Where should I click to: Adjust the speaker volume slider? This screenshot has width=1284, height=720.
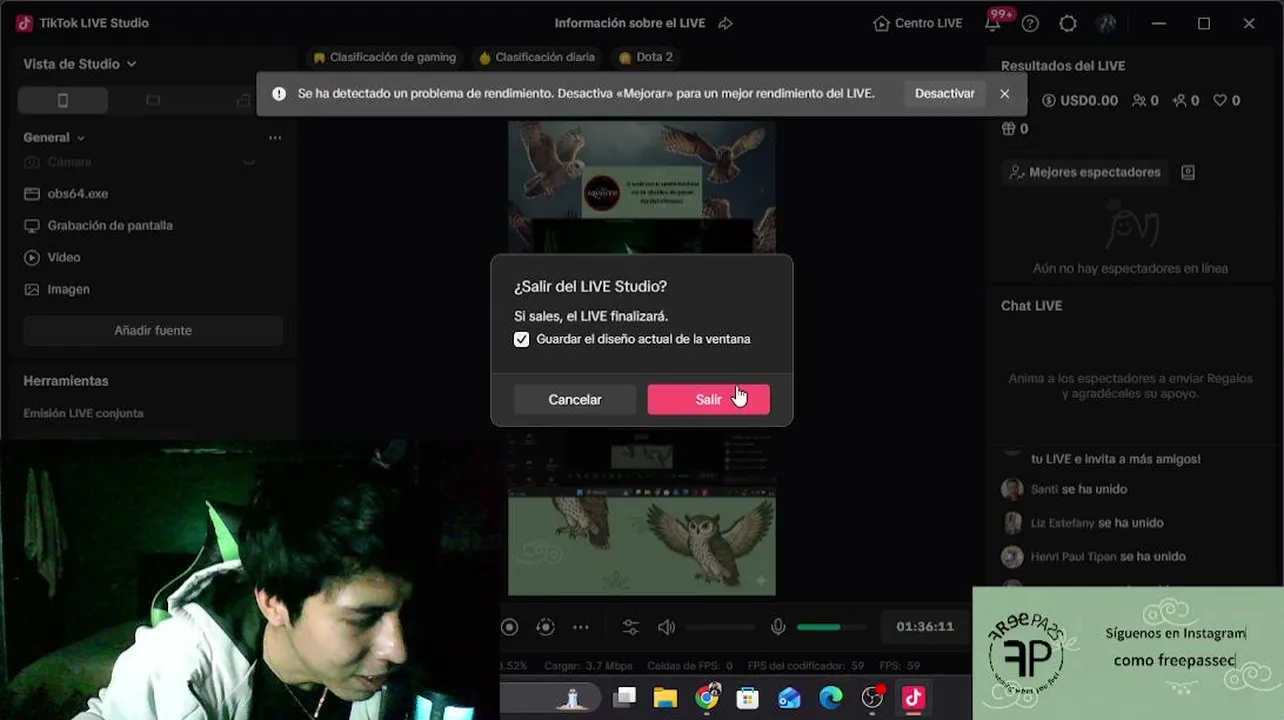[720, 627]
